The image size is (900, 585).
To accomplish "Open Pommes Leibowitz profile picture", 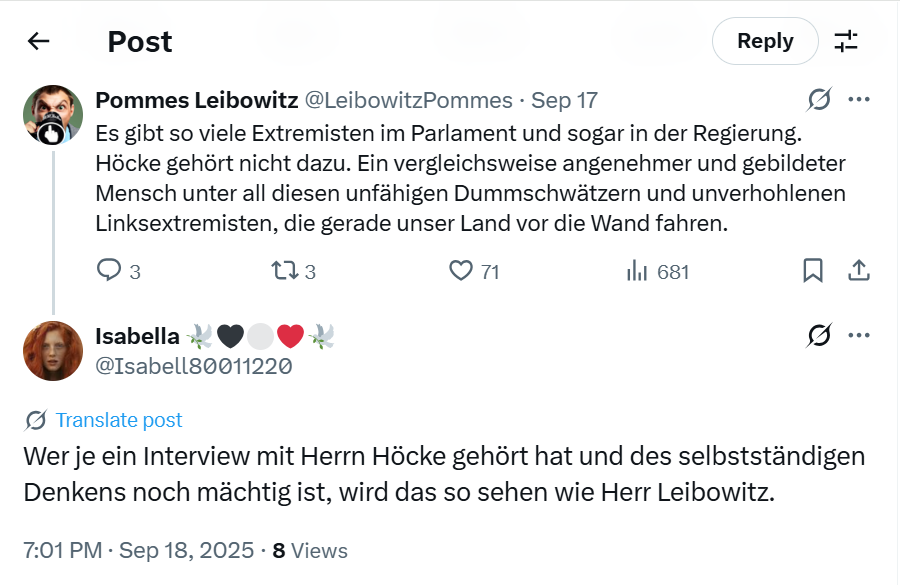I will (x=53, y=114).
